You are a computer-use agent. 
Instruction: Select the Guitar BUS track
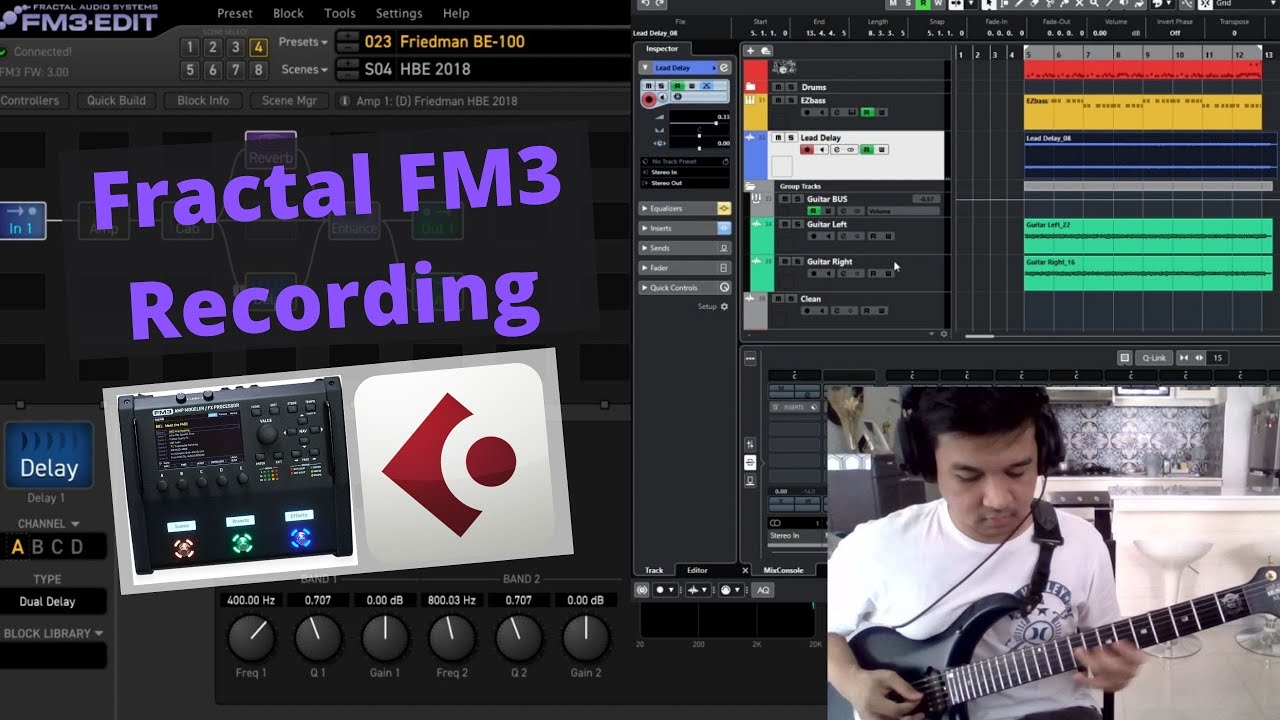(x=827, y=199)
